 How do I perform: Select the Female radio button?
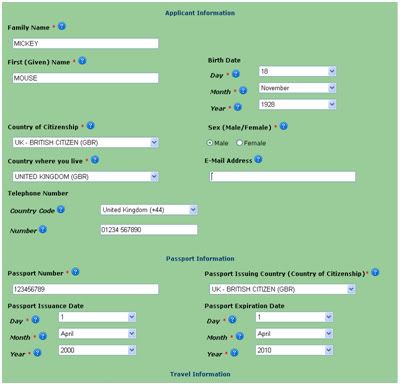tap(239, 143)
